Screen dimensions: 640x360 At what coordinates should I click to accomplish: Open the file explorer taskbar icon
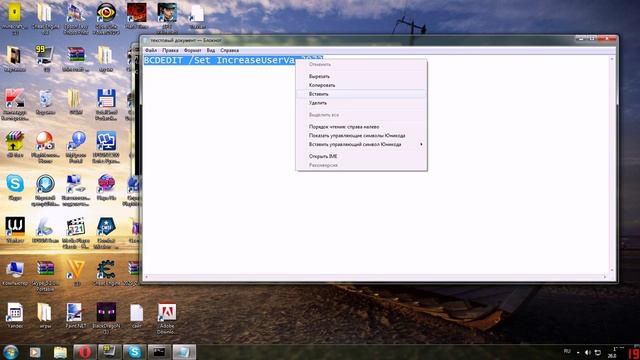(x=60, y=352)
